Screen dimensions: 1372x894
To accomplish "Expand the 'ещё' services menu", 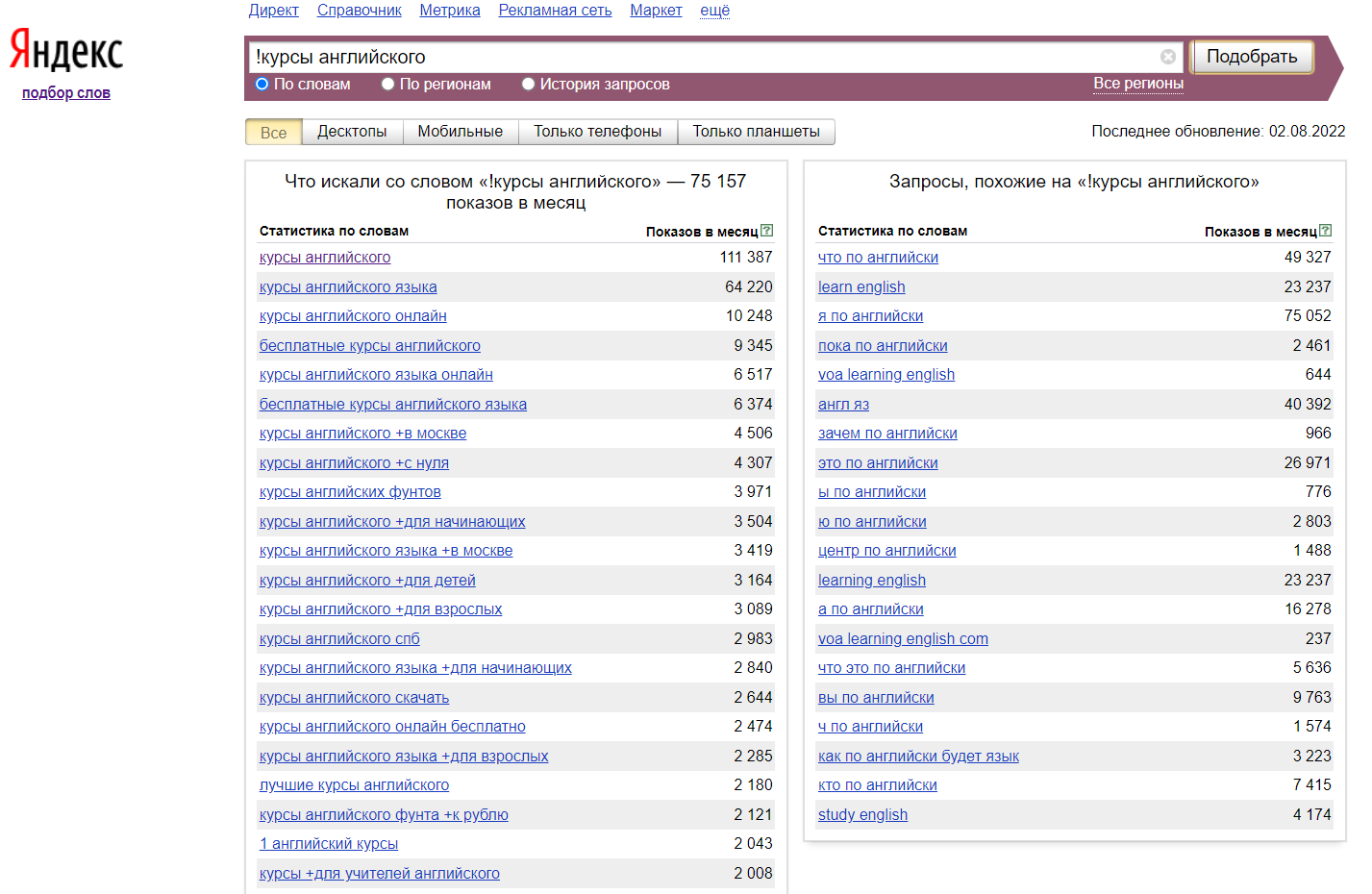I will (714, 11).
